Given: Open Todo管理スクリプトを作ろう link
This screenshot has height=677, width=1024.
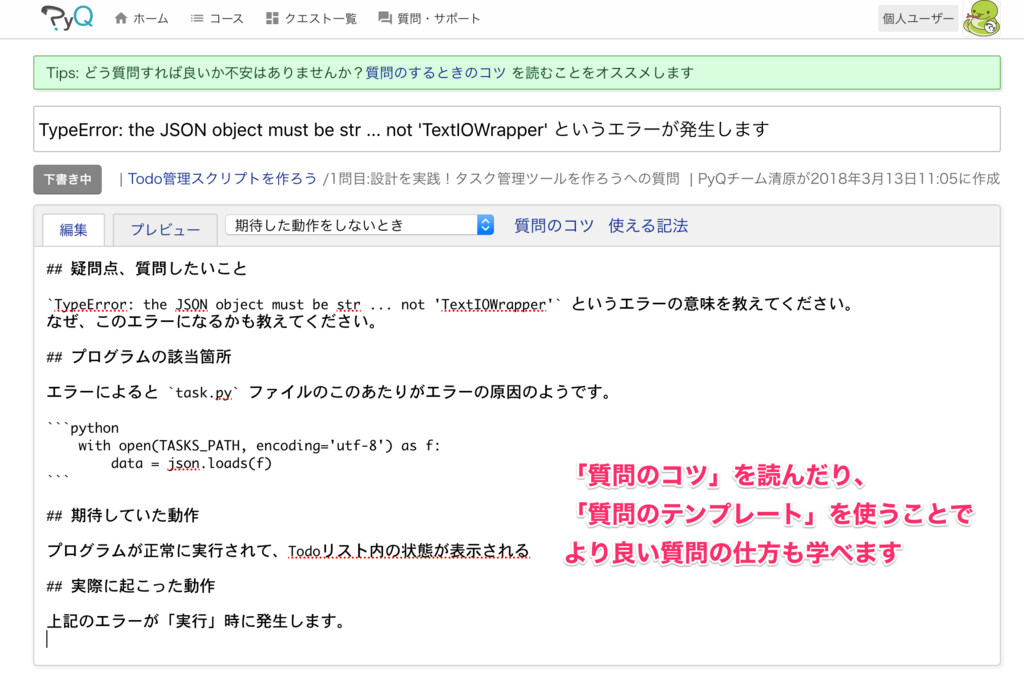Looking at the screenshot, I should click(222, 179).
